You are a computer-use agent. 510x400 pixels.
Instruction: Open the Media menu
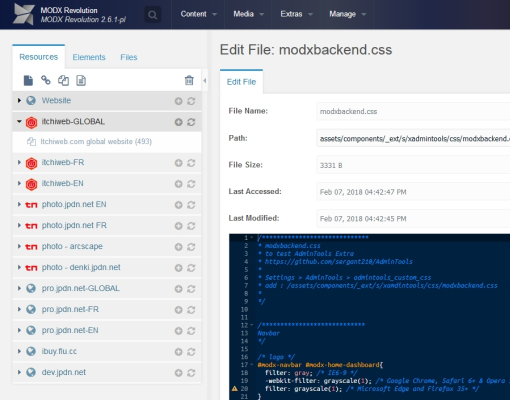pos(249,14)
